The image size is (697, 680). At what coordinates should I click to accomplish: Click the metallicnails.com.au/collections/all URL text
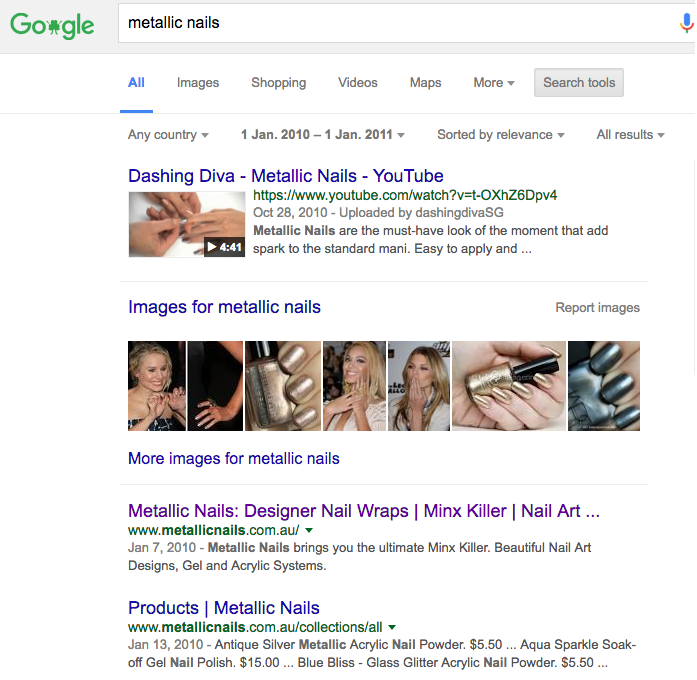point(255,627)
